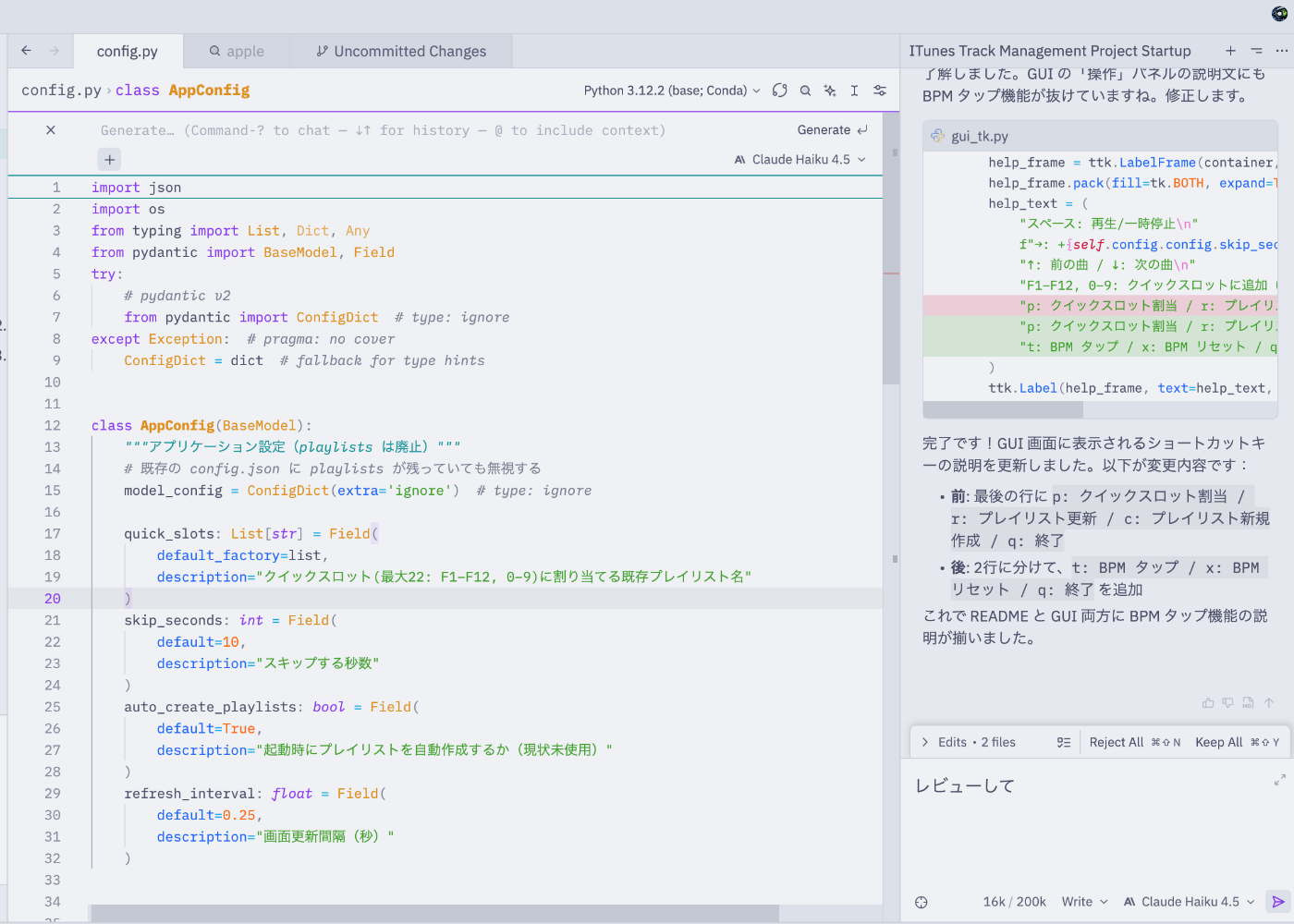Viewport: 1294px width, 924px height.
Task: Add context using the plus button in Generate bar
Action: 109,159
